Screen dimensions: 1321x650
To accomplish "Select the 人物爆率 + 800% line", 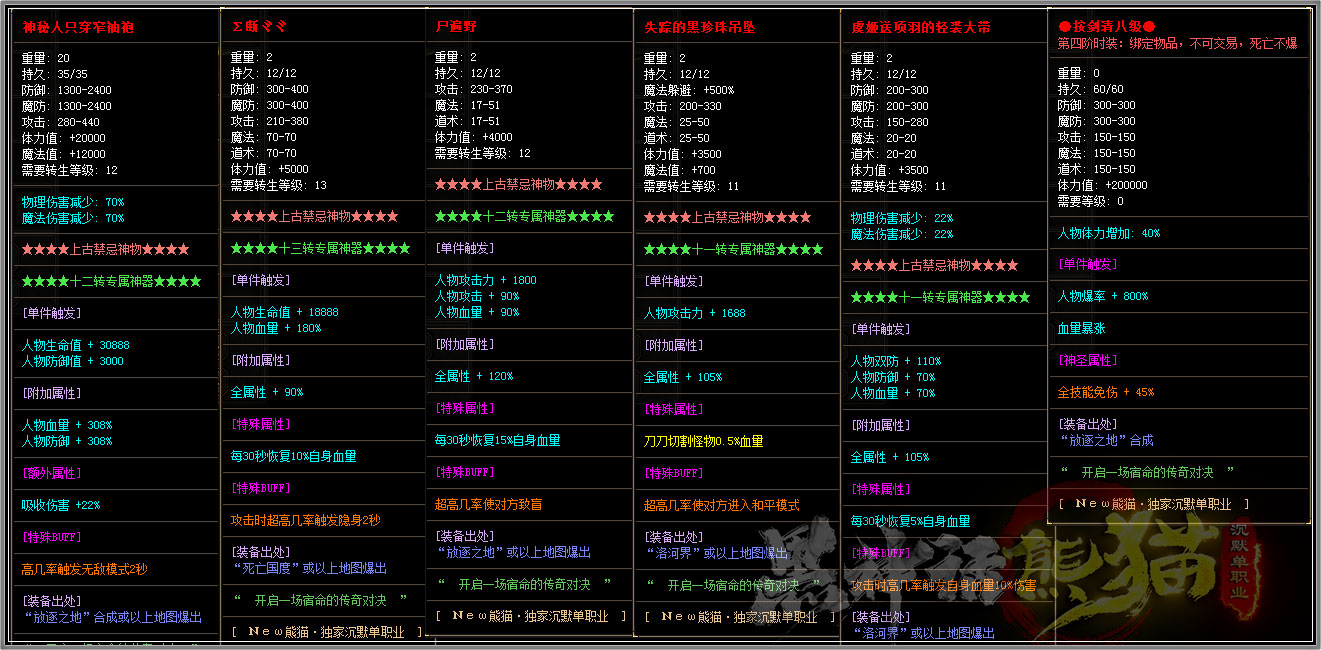I will 1103,296.
